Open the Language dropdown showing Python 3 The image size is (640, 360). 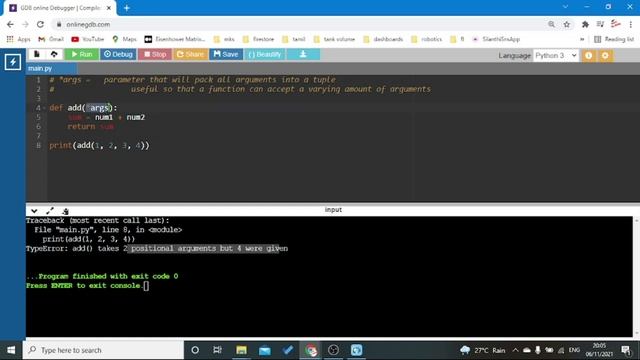(556, 56)
